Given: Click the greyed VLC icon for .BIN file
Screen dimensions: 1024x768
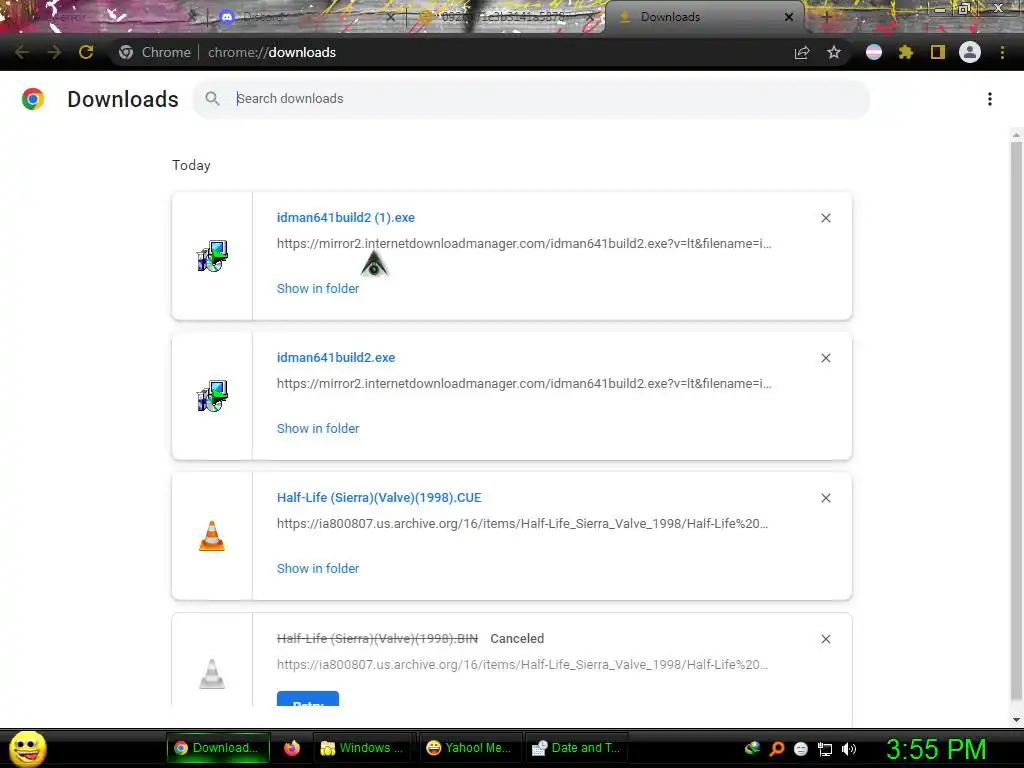Looking at the screenshot, I should (x=212, y=674).
